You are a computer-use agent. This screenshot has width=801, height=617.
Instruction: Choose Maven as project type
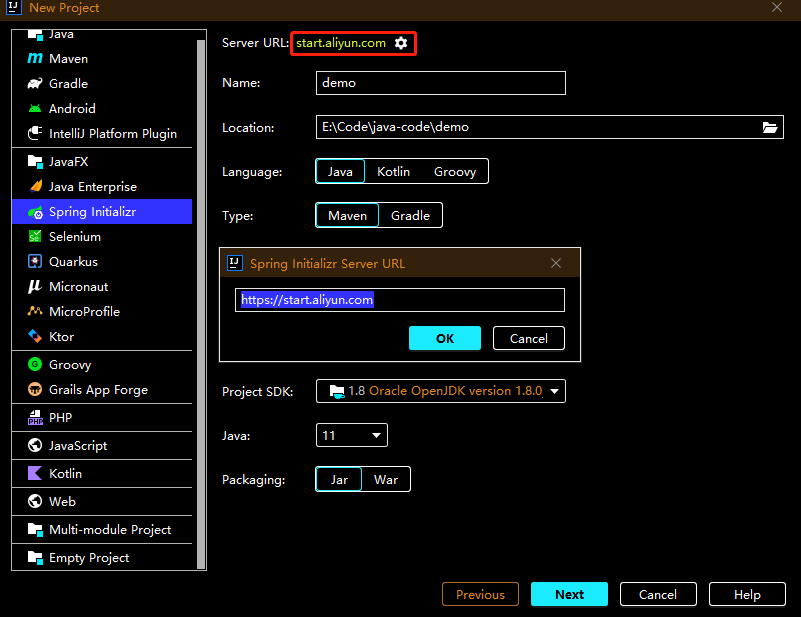pyautogui.click(x=347, y=216)
